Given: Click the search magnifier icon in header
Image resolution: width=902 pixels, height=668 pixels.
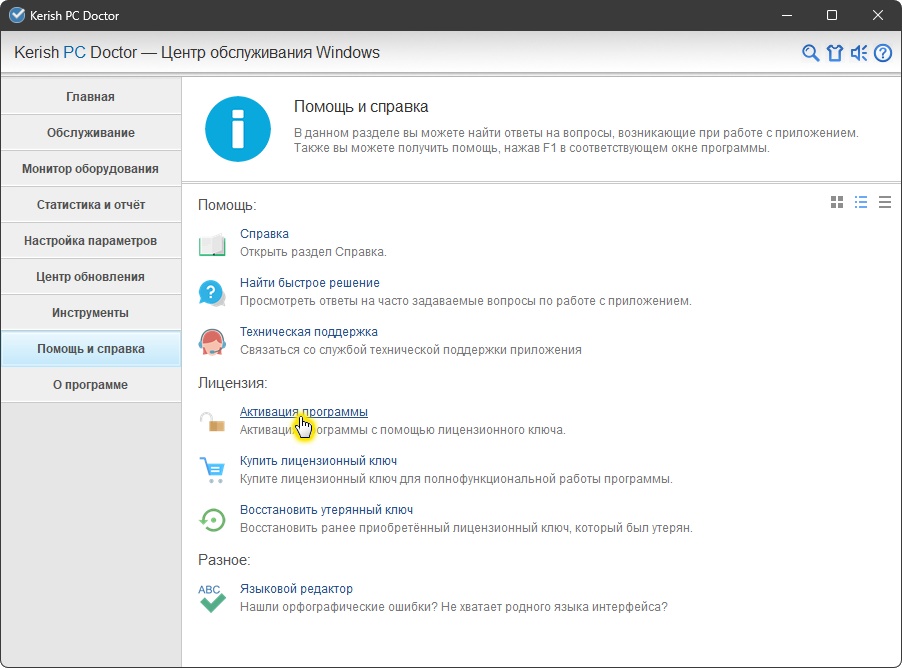Looking at the screenshot, I should [811, 53].
